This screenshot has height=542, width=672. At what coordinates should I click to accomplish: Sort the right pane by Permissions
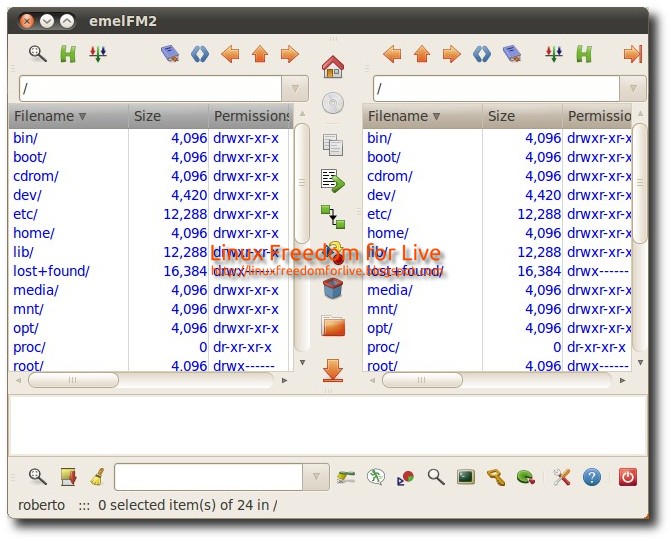(597, 116)
